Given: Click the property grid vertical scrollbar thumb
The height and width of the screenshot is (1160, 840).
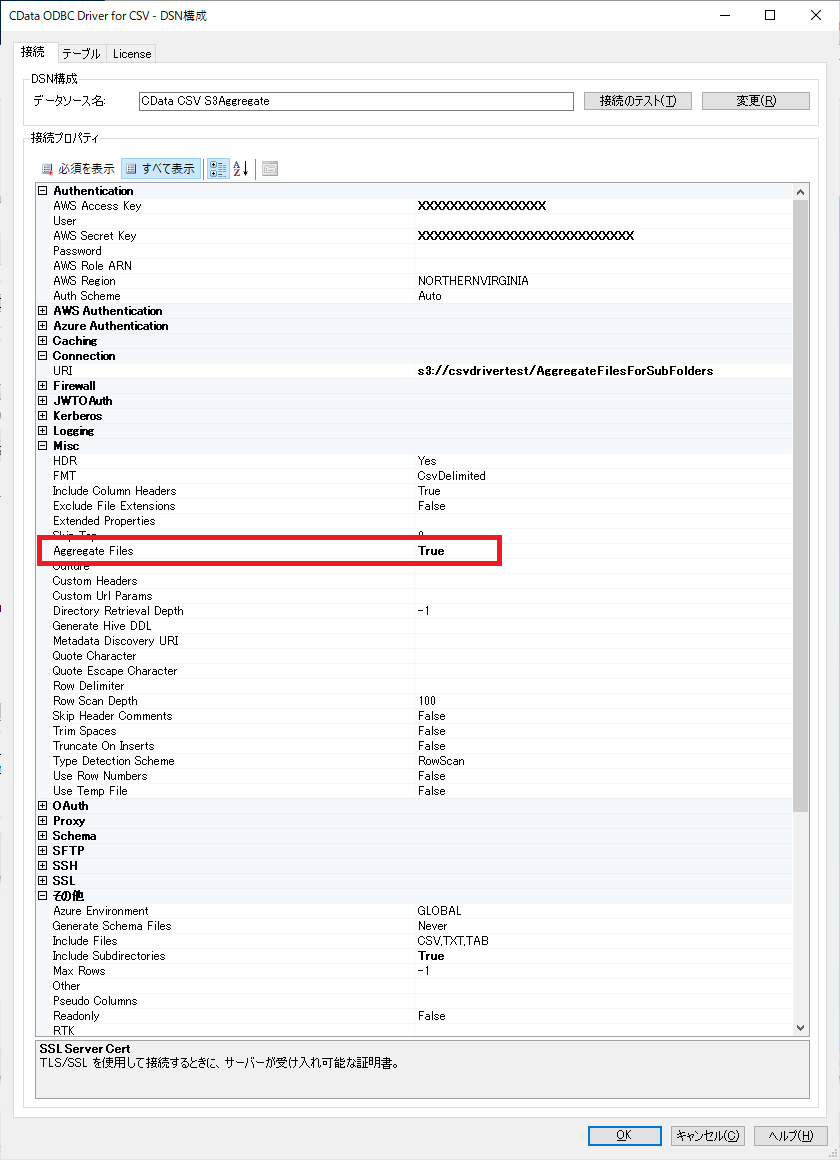Looking at the screenshot, I should (800, 505).
